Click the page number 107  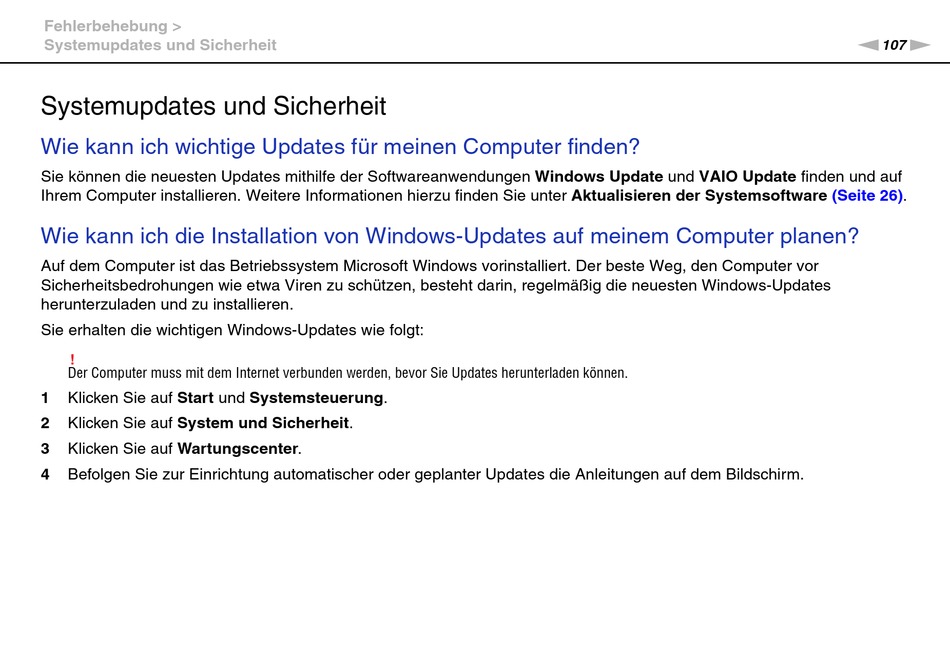click(894, 45)
